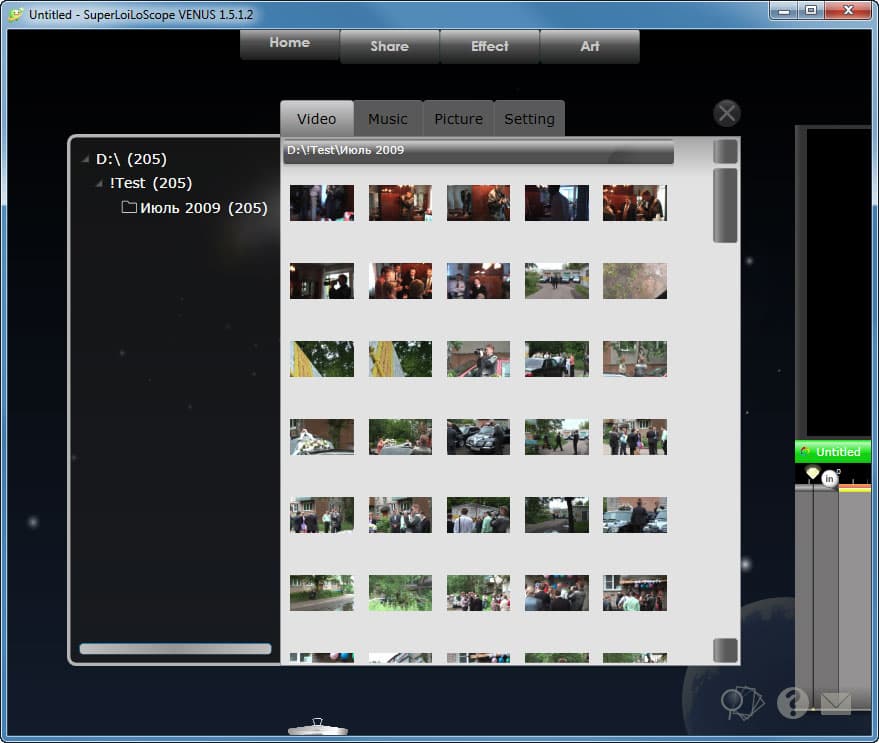Open the magnifier and photos icon

(742, 703)
